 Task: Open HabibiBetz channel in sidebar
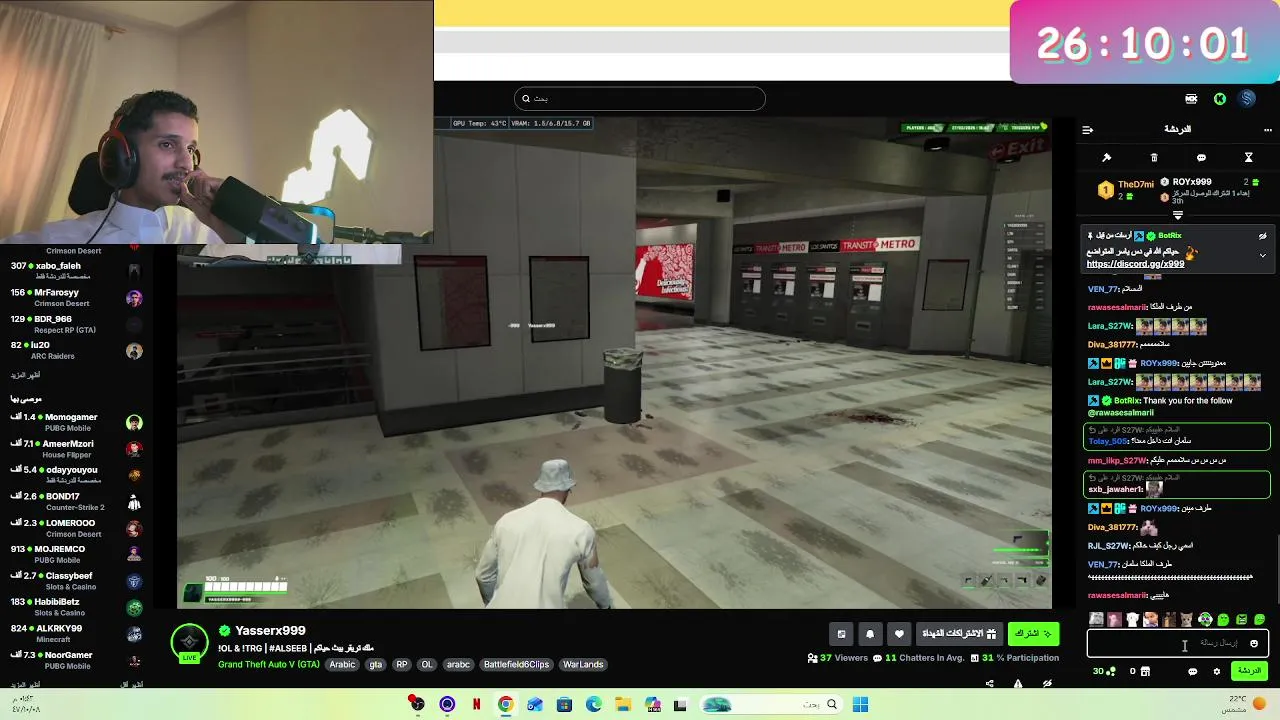[x=76, y=607]
